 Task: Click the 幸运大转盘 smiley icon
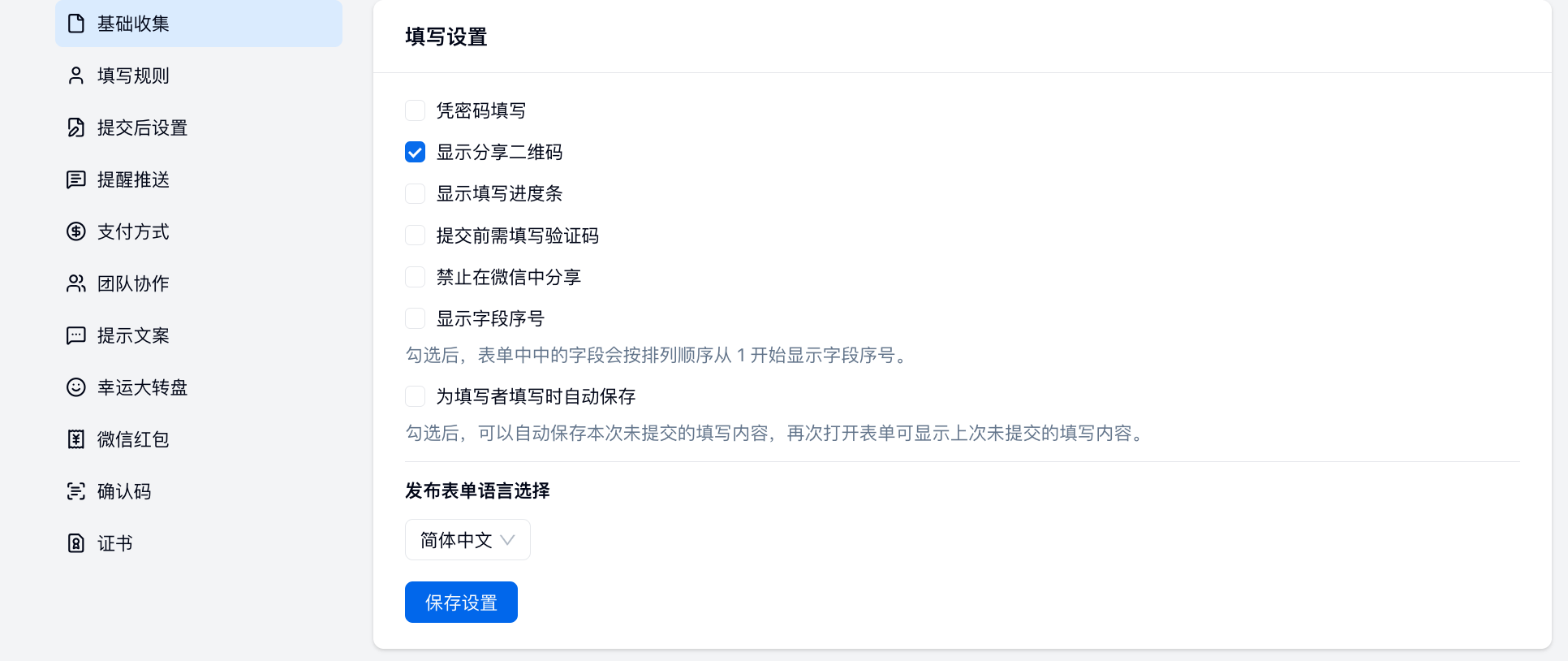(76, 387)
